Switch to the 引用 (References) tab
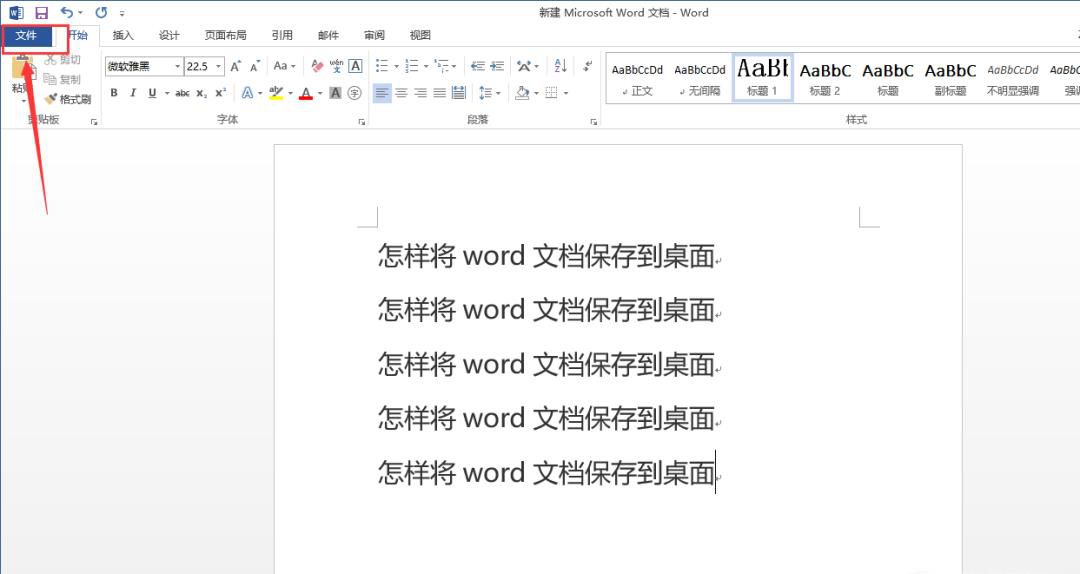Viewport: 1080px width, 574px height. (282, 35)
